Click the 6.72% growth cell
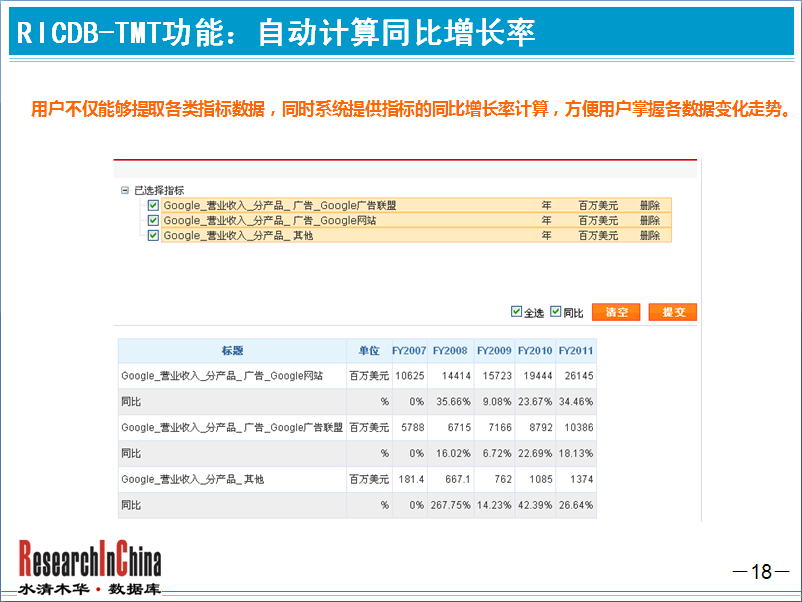 point(495,454)
